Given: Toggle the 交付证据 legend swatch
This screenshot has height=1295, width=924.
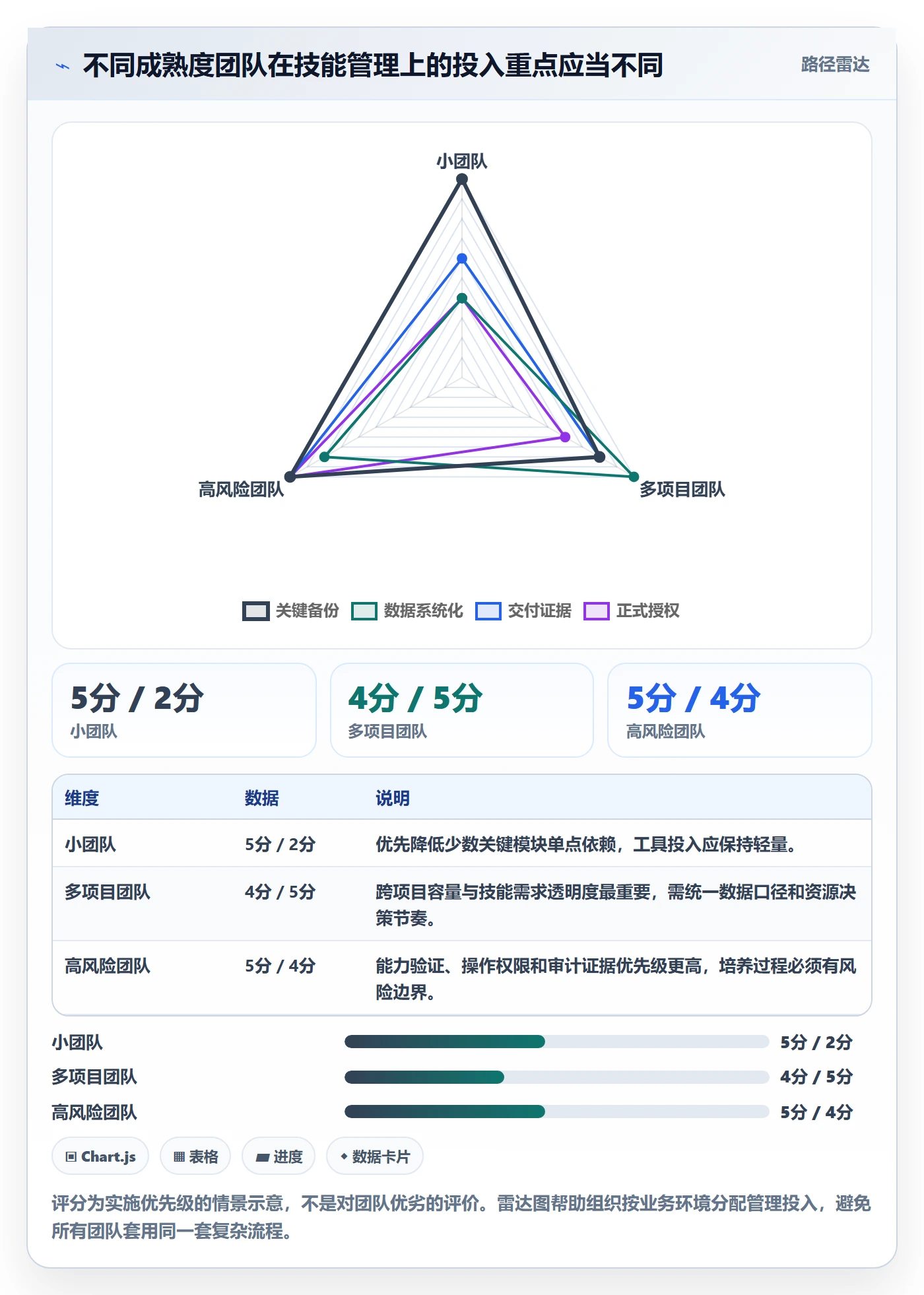Looking at the screenshot, I should pyautogui.click(x=488, y=611).
